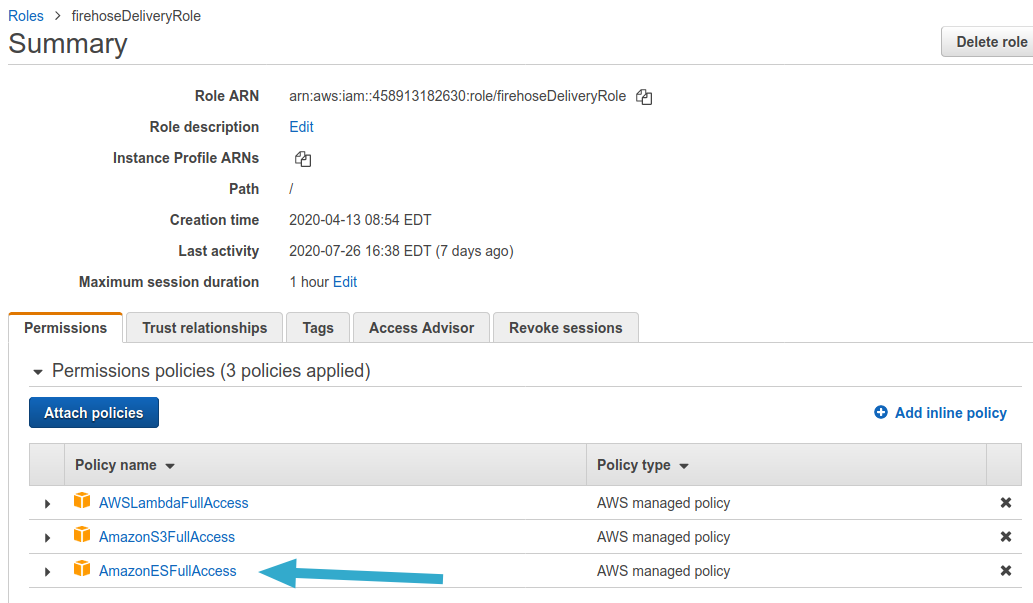Open the AmazonESFullAccess policy link
The width and height of the screenshot is (1033, 603).
point(167,571)
